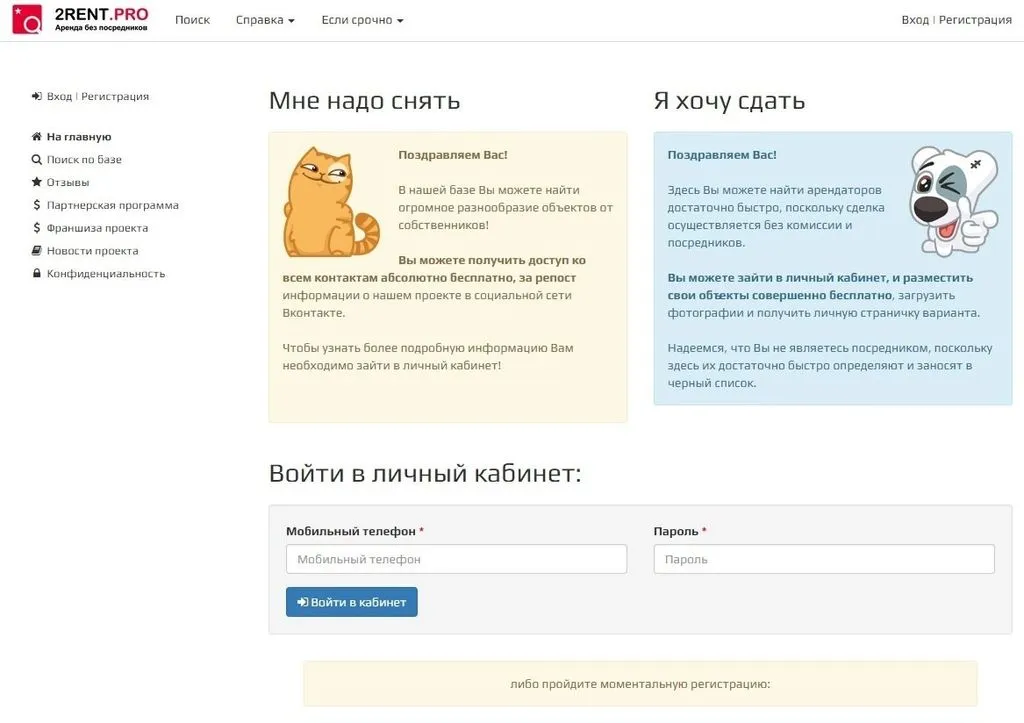Open Регистрация link in left sidebar

point(115,97)
